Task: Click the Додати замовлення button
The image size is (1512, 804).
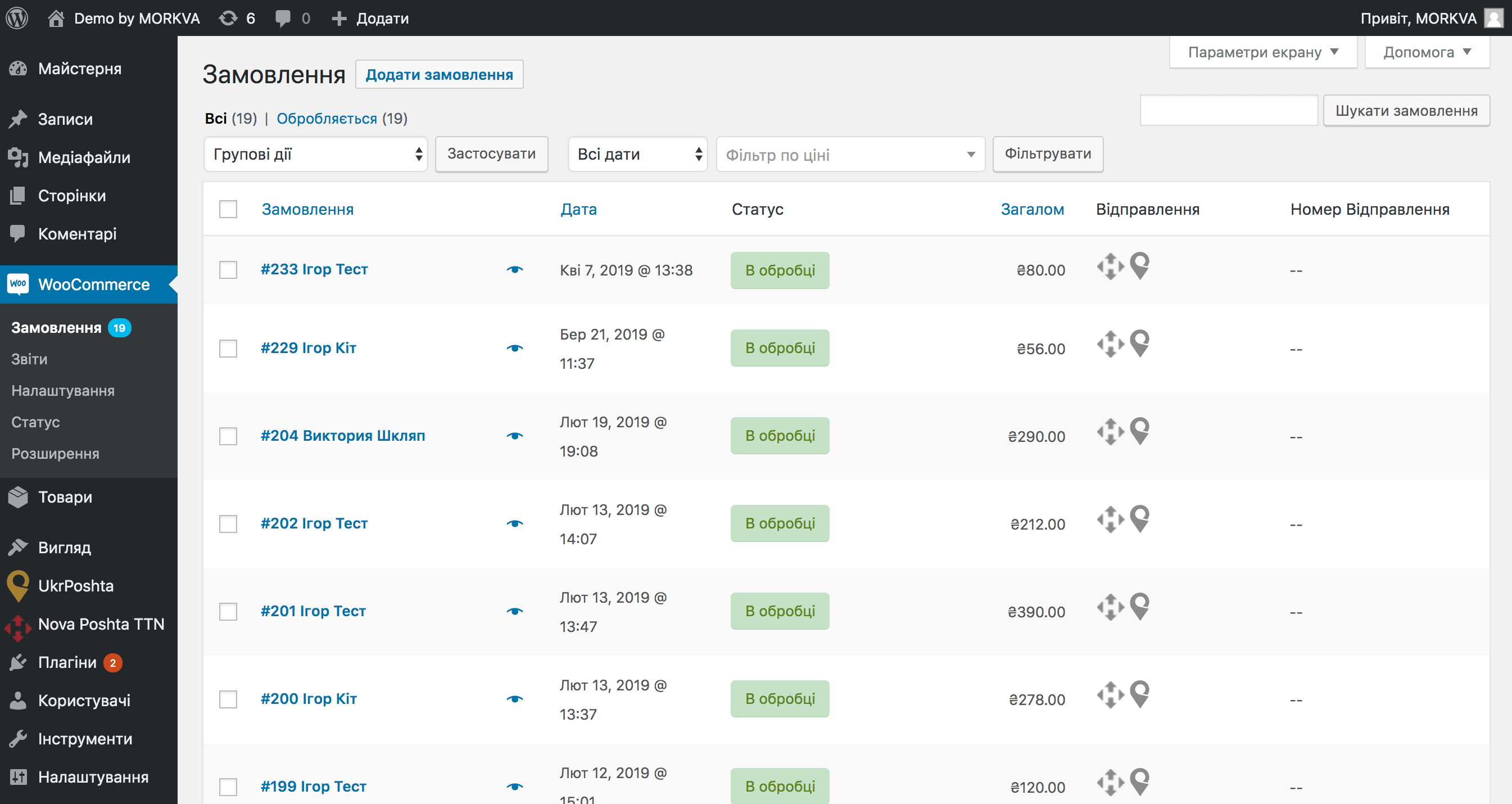Action: (x=439, y=75)
